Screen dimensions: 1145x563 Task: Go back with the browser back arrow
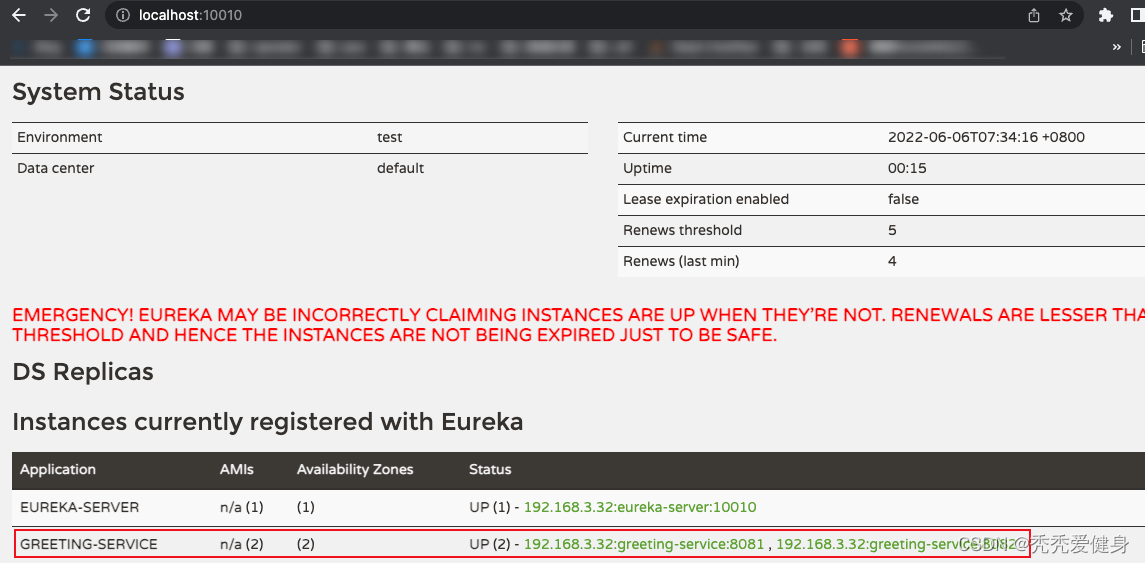pyautogui.click(x=19, y=15)
